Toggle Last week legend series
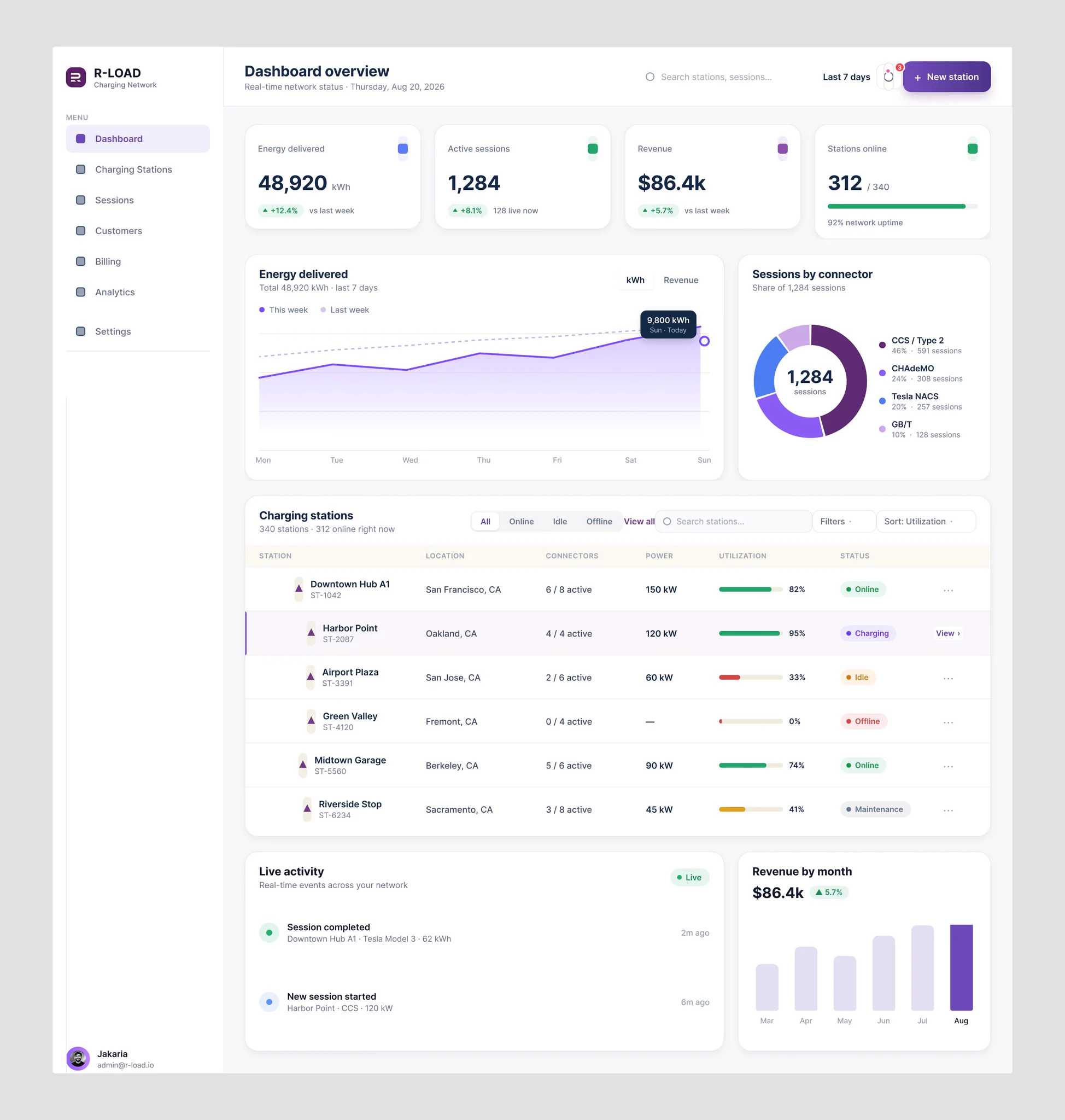The width and height of the screenshot is (1065, 1120). pyautogui.click(x=344, y=310)
